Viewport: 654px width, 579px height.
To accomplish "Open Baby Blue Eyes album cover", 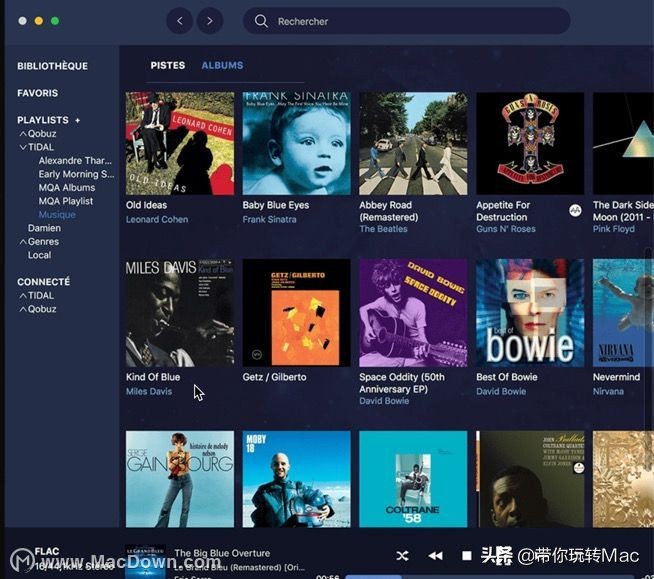I will click(297, 143).
